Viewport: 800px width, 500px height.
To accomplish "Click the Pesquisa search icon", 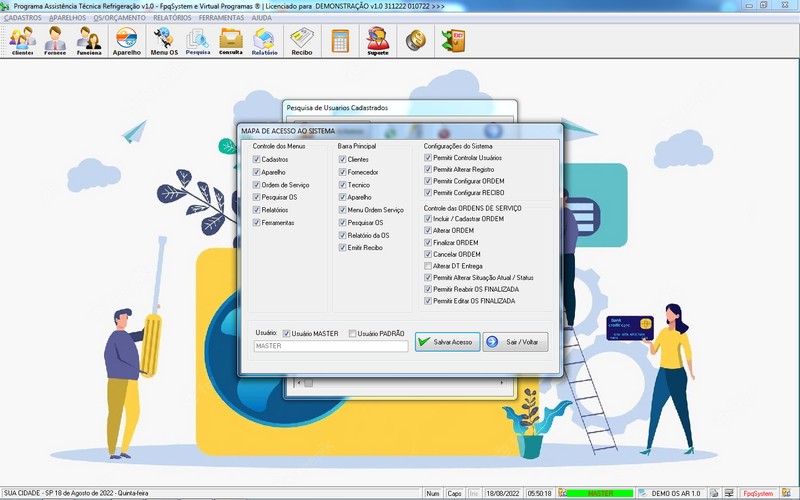I will 198,40.
